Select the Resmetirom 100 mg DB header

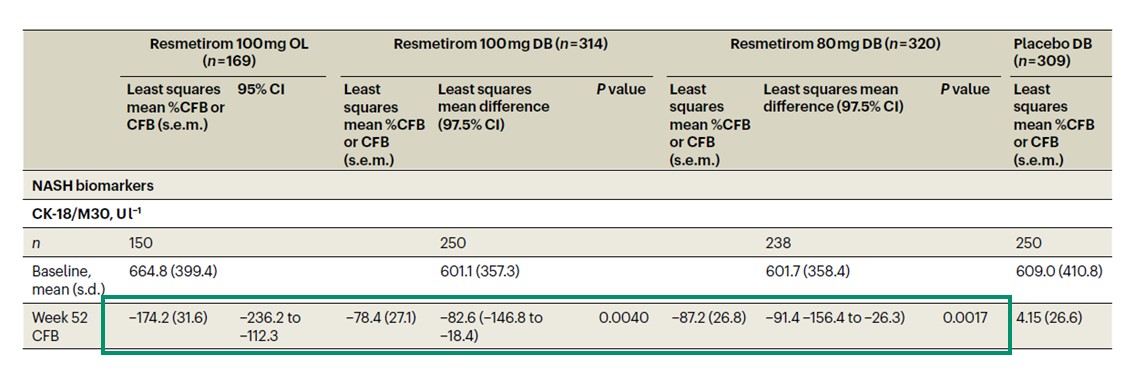(x=500, y=44)
